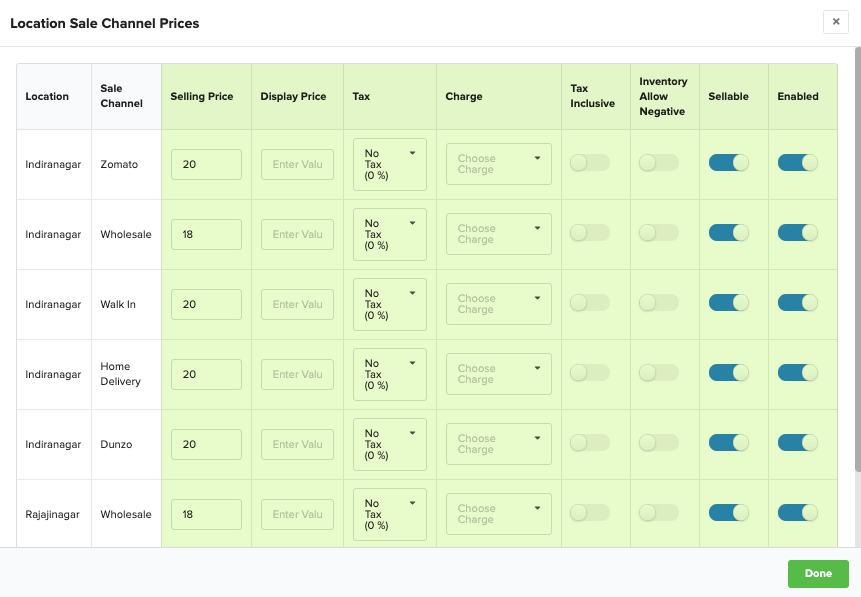Click the Sale Channel column header
Viewport: 861px width, 597px height.
(x=121, y=96)
